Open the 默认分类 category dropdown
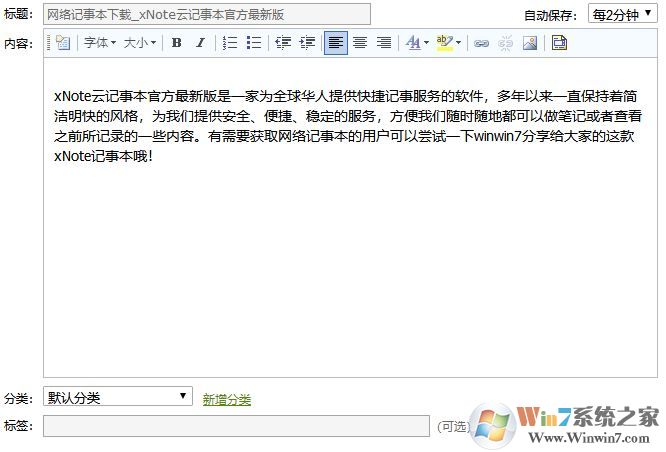This screenshot has height=452, width=666. click(118, 397)
